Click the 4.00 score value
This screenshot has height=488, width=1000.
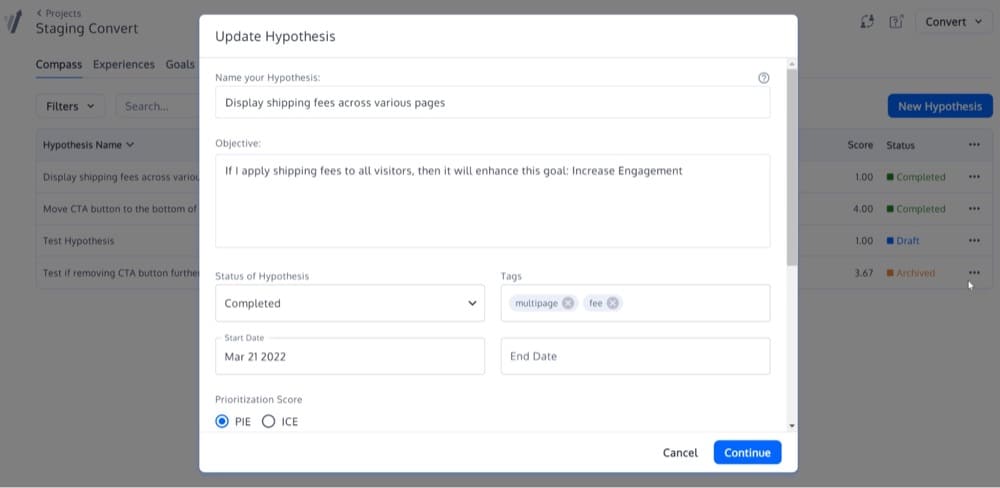[864, 209]
